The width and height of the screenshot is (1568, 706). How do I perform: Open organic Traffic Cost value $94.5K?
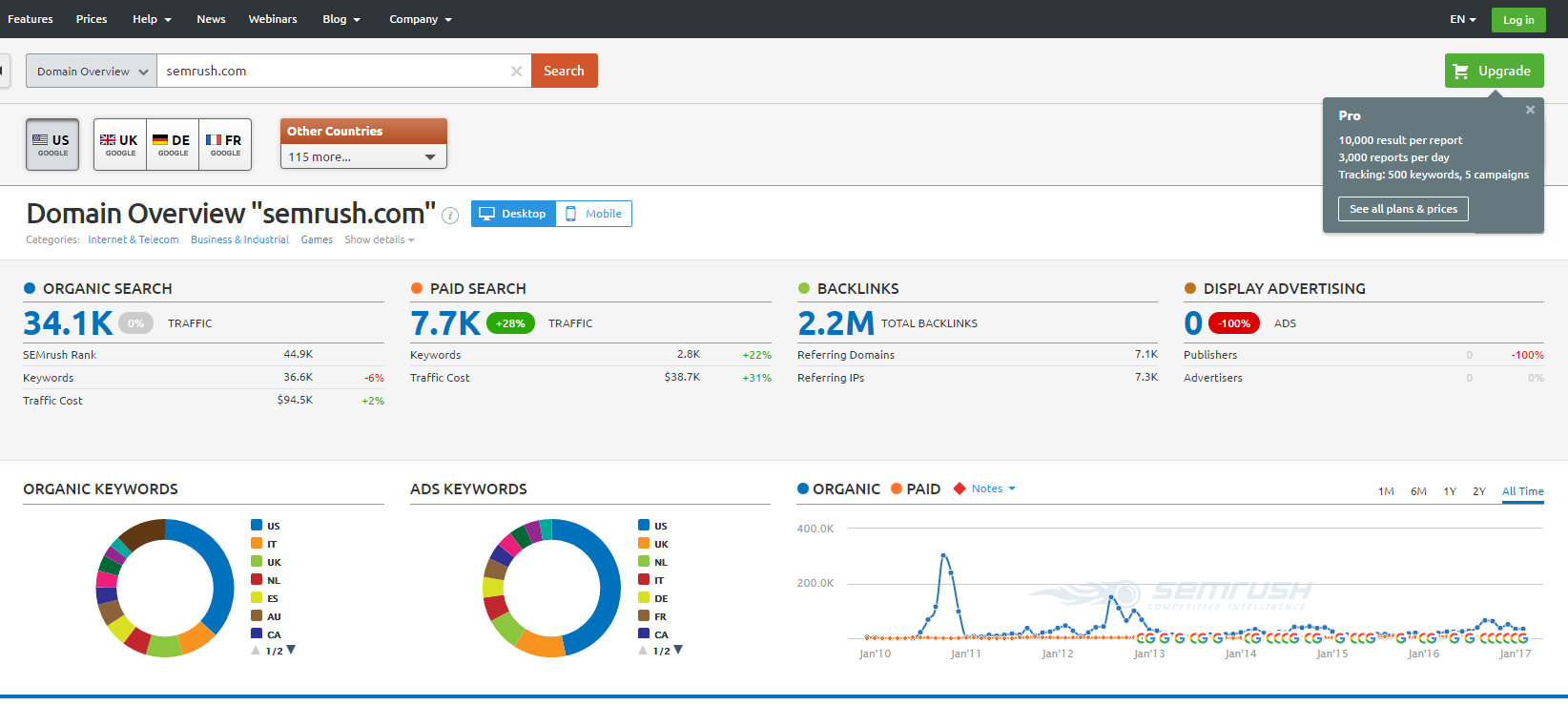click(x=295, y=400)
